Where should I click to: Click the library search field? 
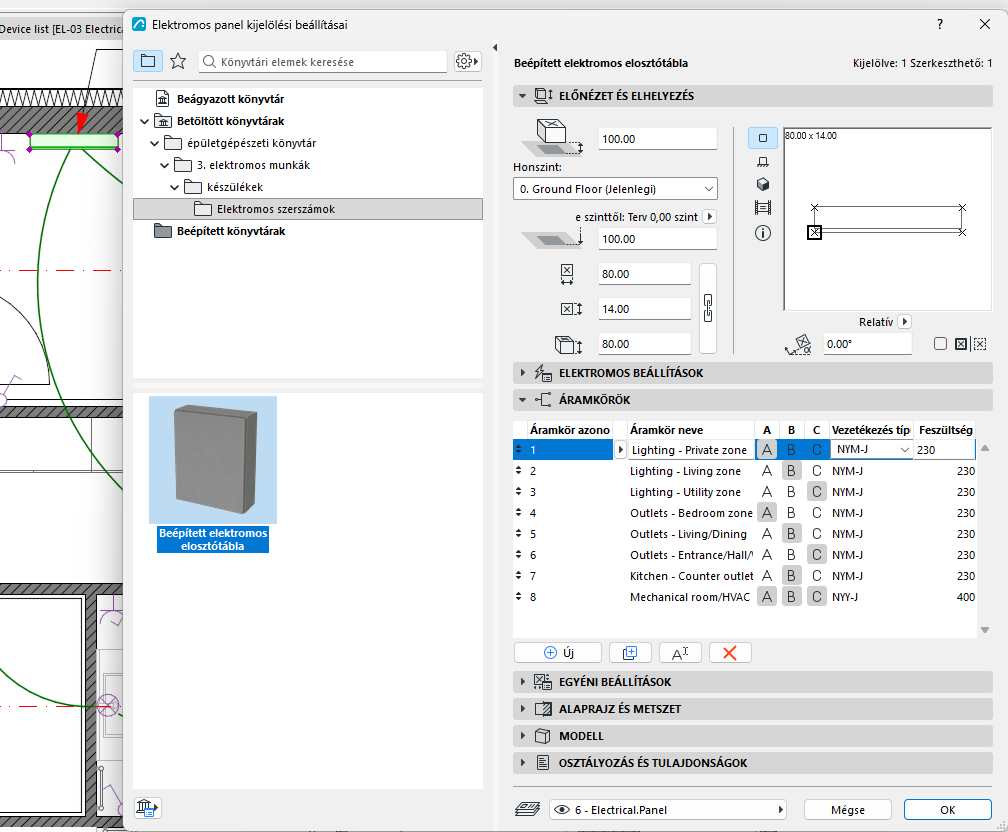322,62
